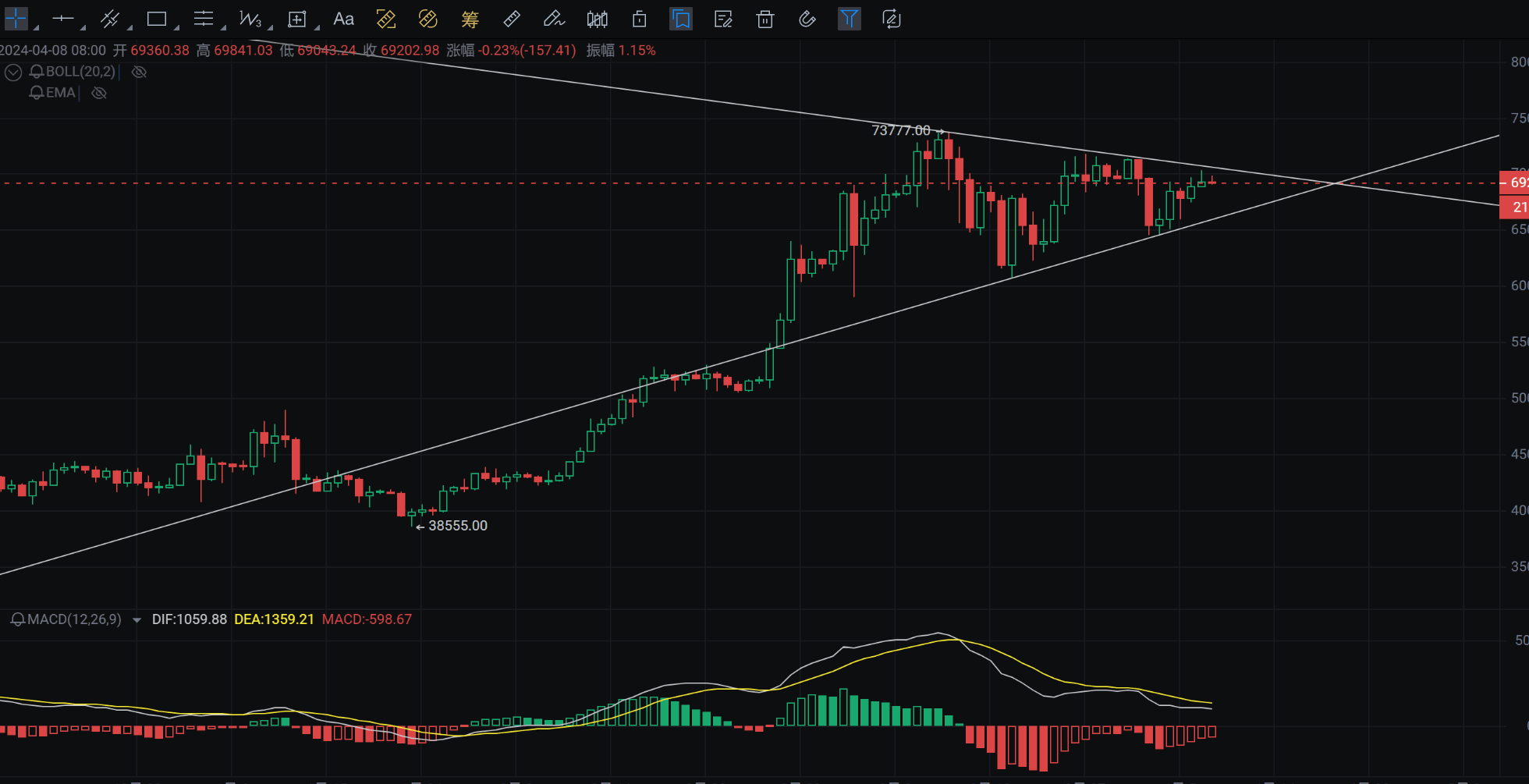Click the date text 2024-04-08 08:00
This screenshot has width=1529, height=784.
coord(53,51)
